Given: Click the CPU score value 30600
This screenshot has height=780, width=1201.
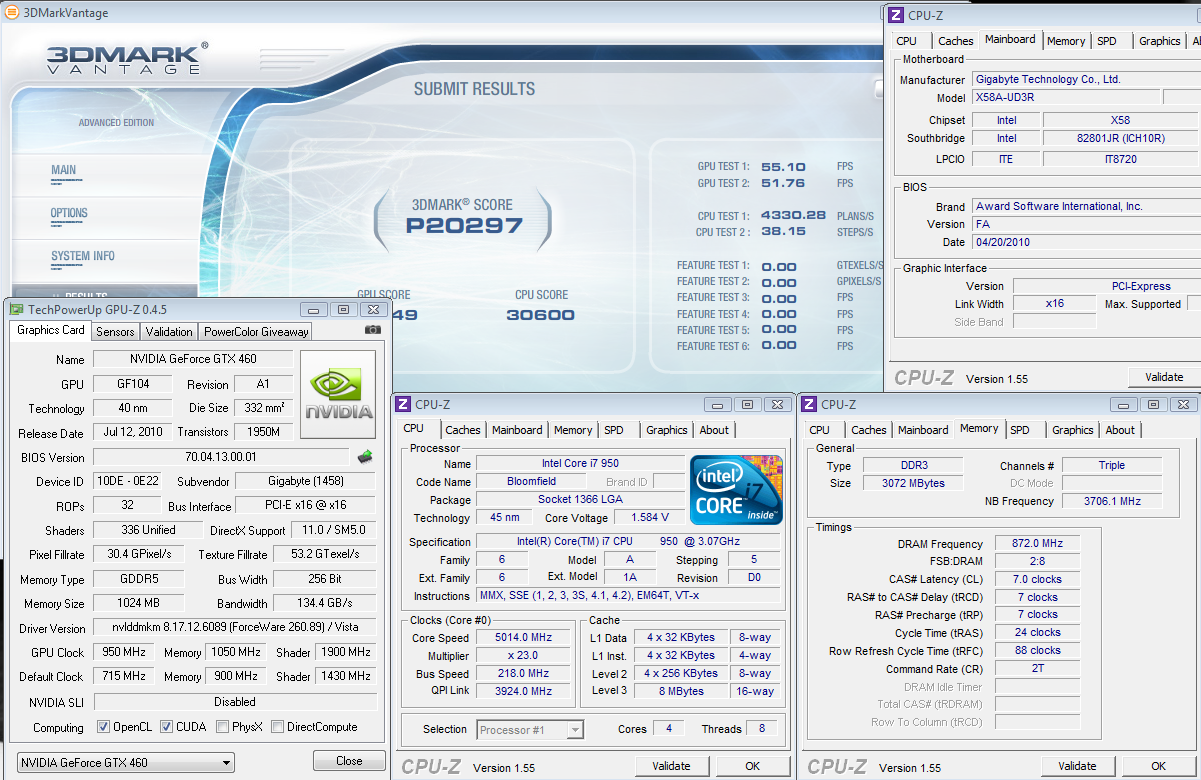Looking at the screenshot, I should click(541, 315).
